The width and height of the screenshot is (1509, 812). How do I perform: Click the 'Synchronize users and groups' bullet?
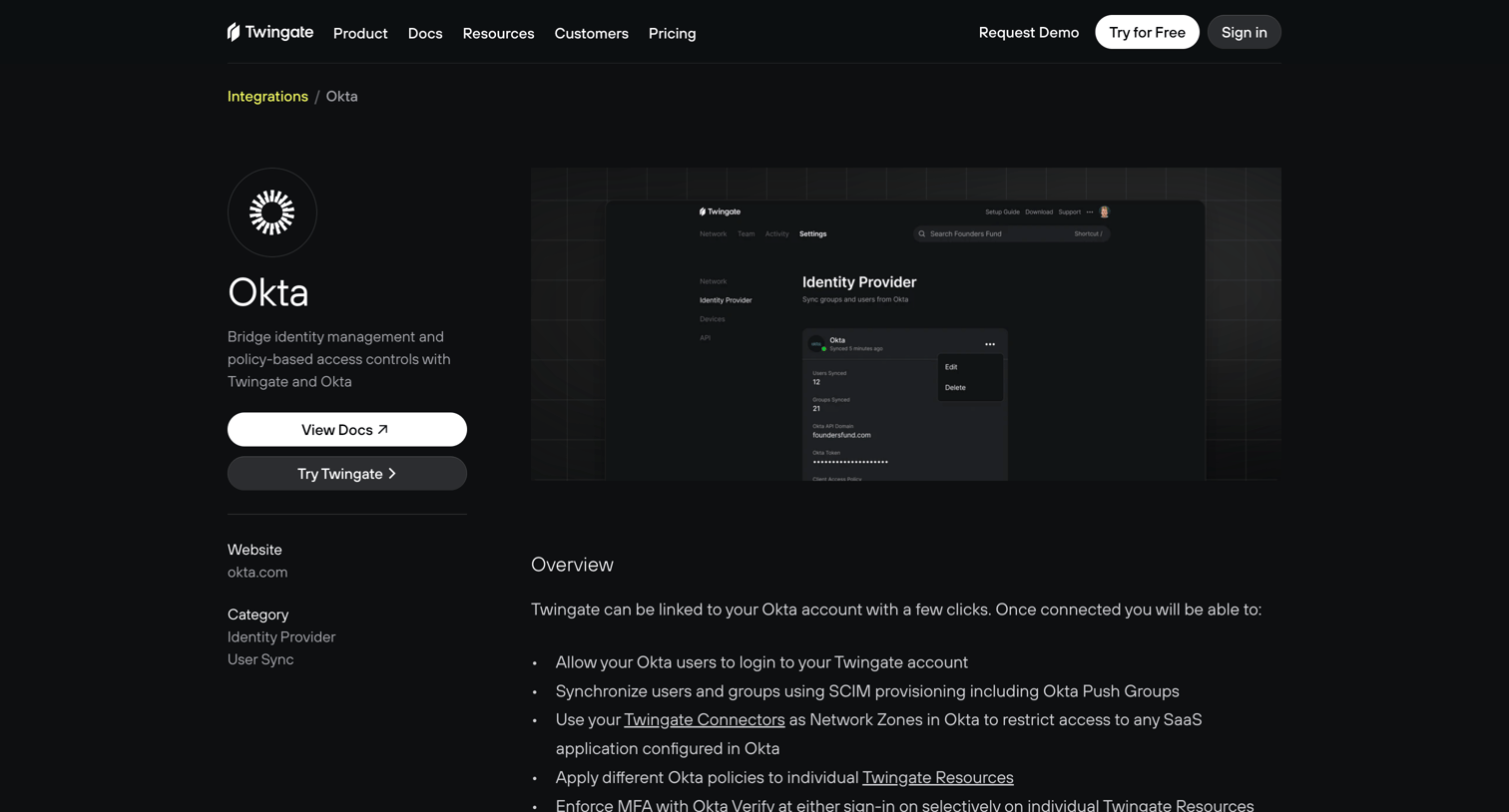point(867,691)
